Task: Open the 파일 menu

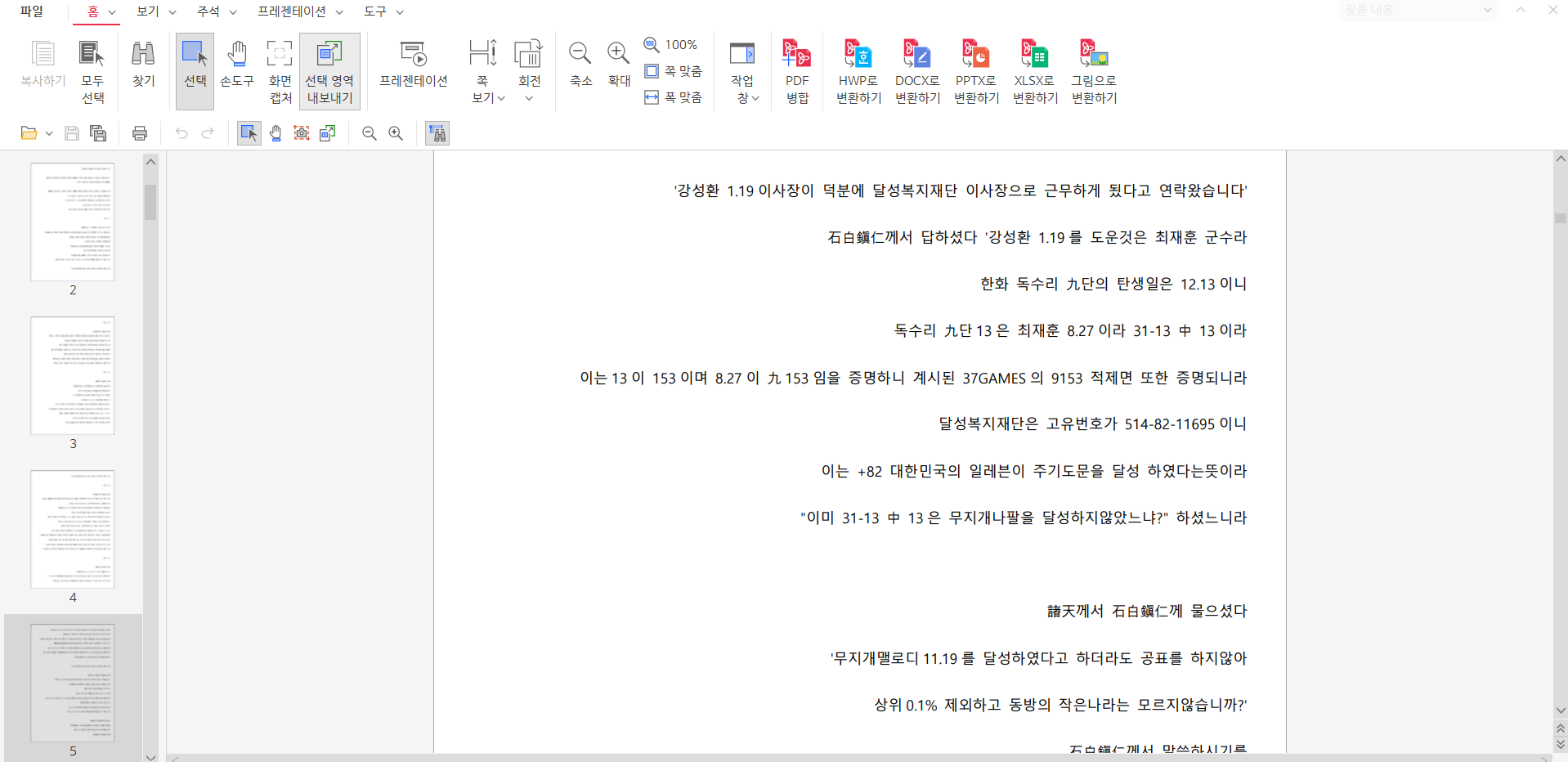Action: pyautogui.click(x=32, y=11)
